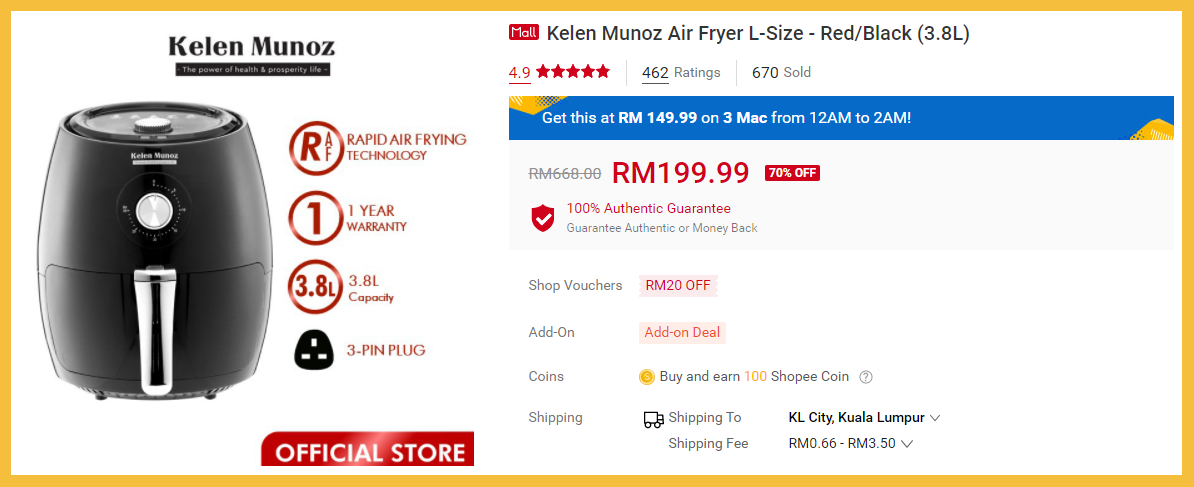
Task: Click the 1 Year Warranty badge
Action: [x=313, y=217]
